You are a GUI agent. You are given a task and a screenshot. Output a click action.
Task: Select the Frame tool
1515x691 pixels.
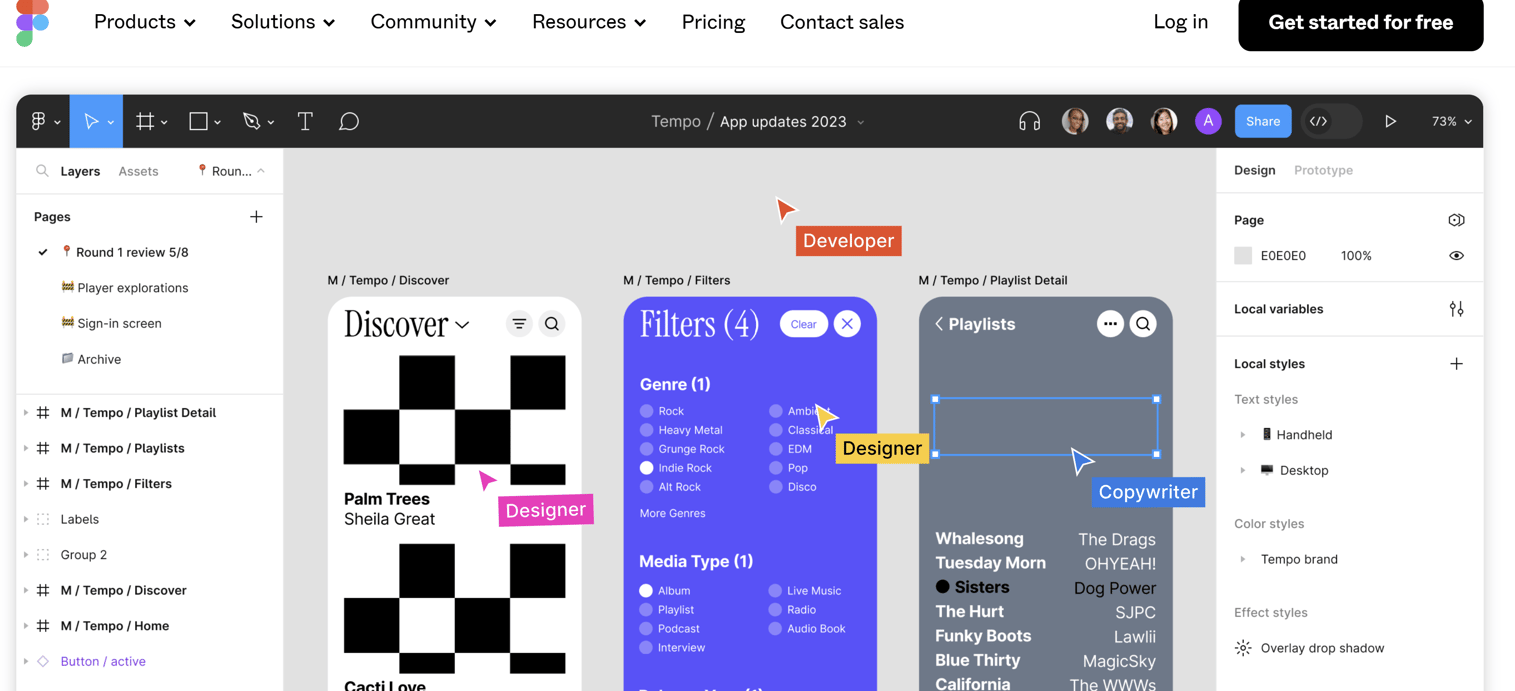tap(146, 121)
